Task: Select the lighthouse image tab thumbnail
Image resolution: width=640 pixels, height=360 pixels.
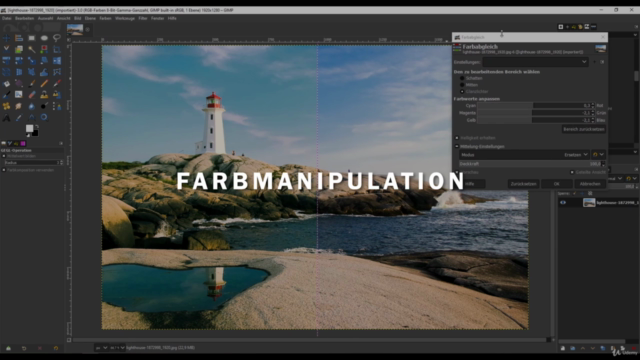Action: coord(75,29)
